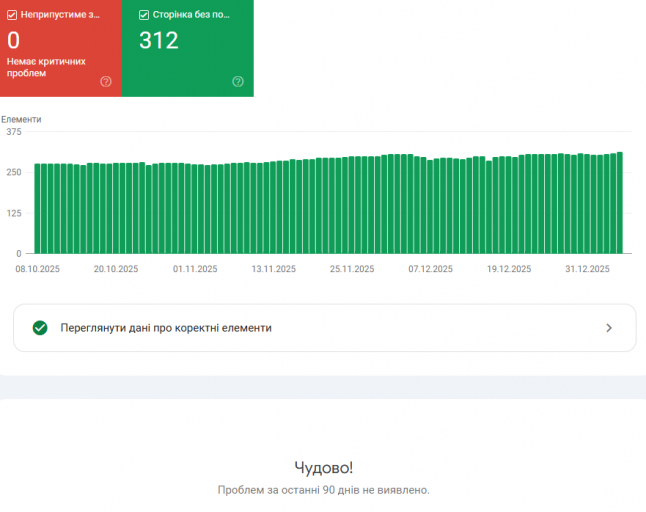This screenshot has height=512, width=646.
Task: Select the red card showing 0
Action: click(x=61, y=48)
